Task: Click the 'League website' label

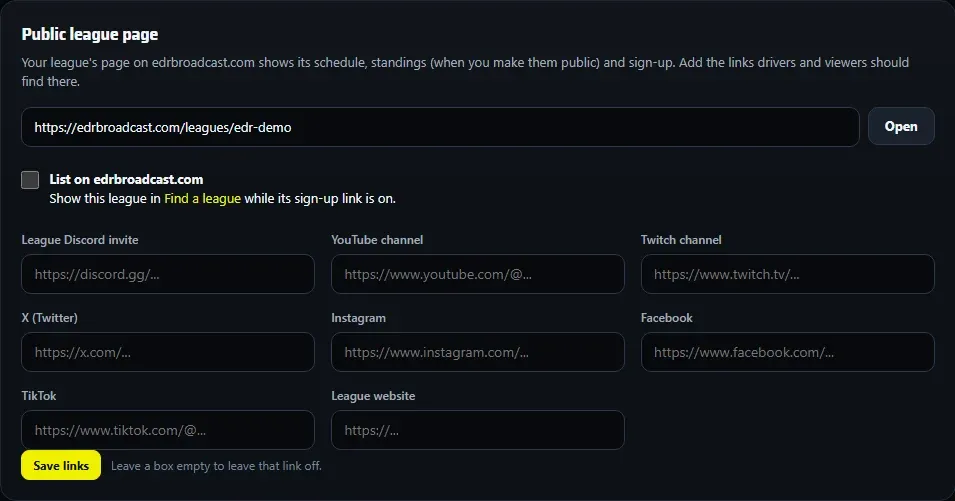Action: pos(373,396)
